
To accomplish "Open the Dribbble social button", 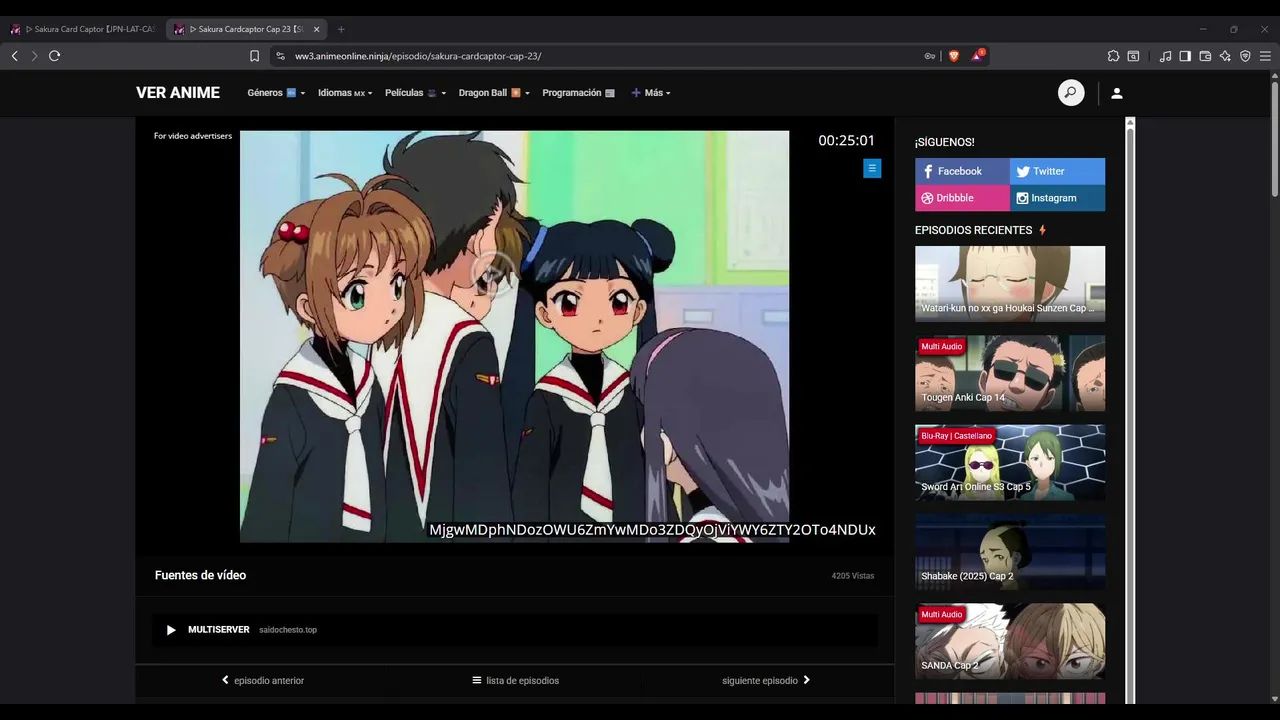I will click(962, 198).
